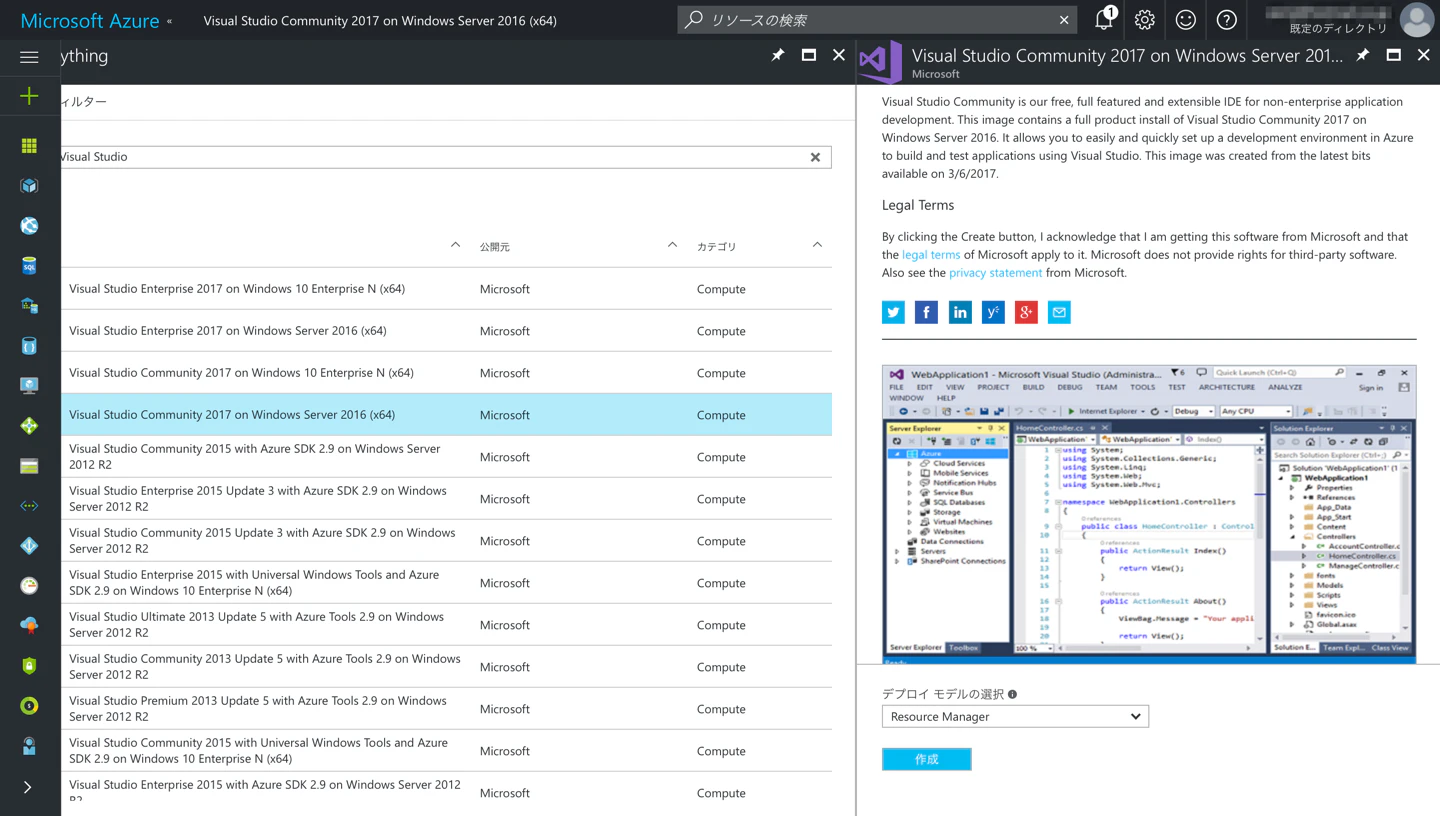Click the Microsoft Azure logo text
Image resolution: width=1440 pixels, height=816 pixels.
[x=90, y=20]
